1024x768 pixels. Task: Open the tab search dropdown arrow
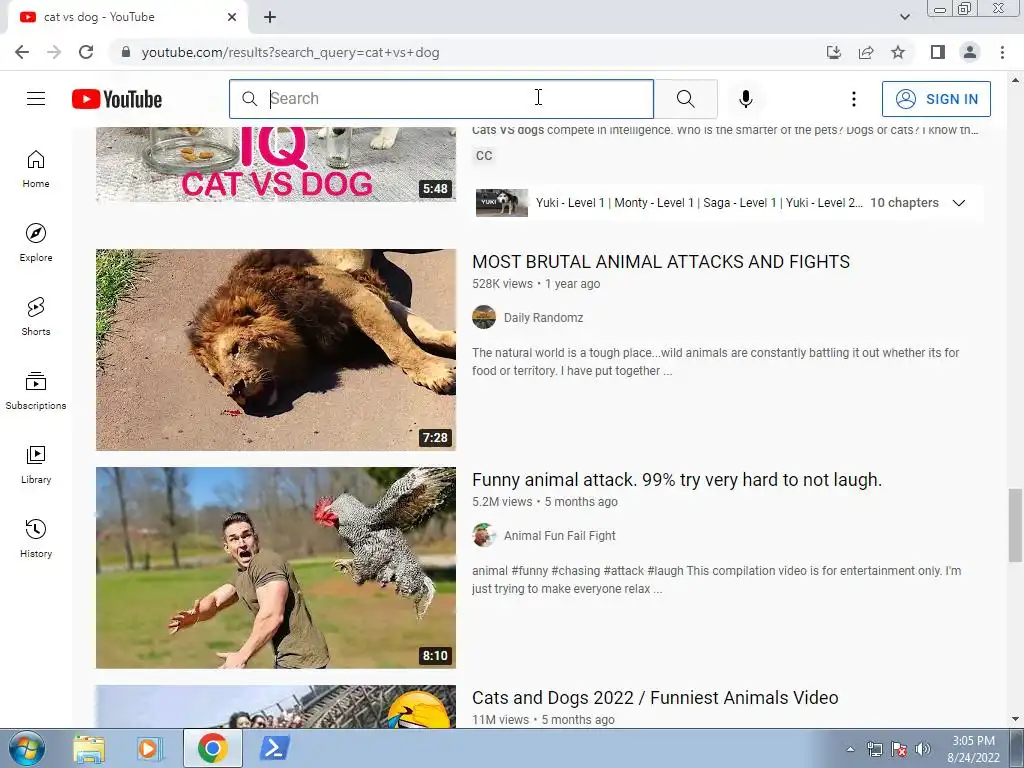click(904, 17)
